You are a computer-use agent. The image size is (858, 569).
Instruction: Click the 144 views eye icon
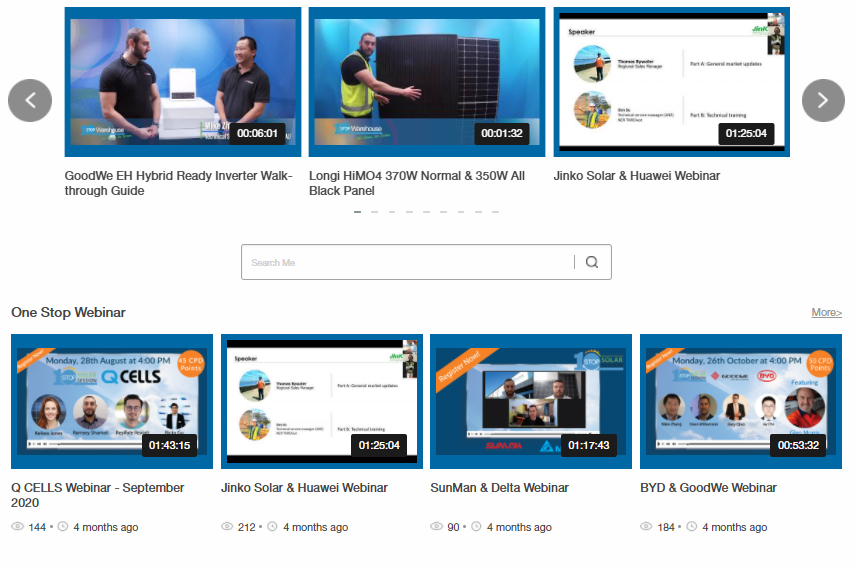18,526
